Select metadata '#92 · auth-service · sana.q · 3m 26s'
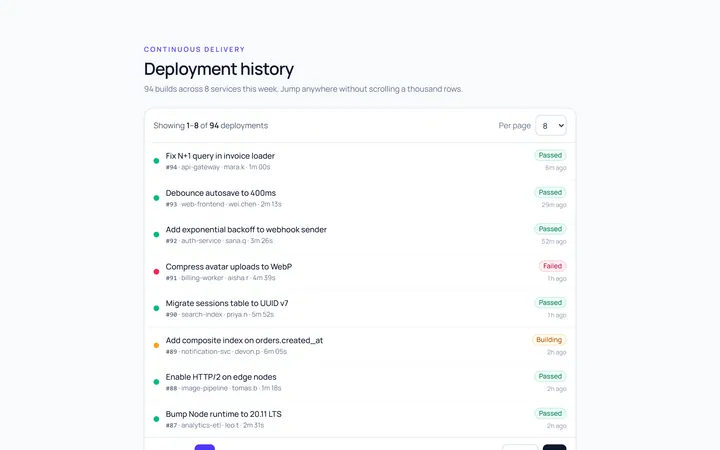The width and height of the screenshot is (720, 450). tap(219, 241)
